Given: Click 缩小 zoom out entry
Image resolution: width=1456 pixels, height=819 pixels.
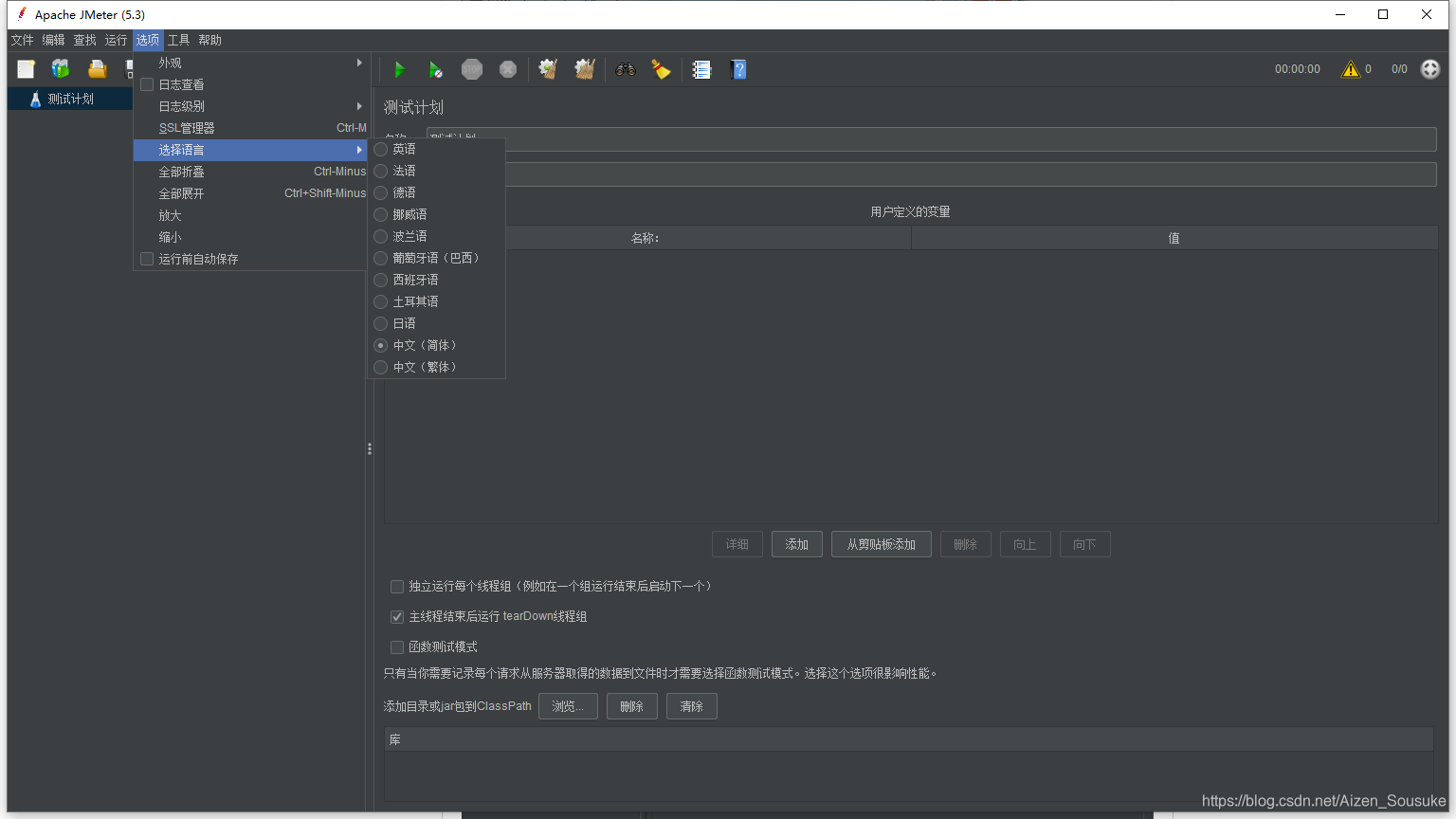Looking at the screenshot, I should 250,237.
